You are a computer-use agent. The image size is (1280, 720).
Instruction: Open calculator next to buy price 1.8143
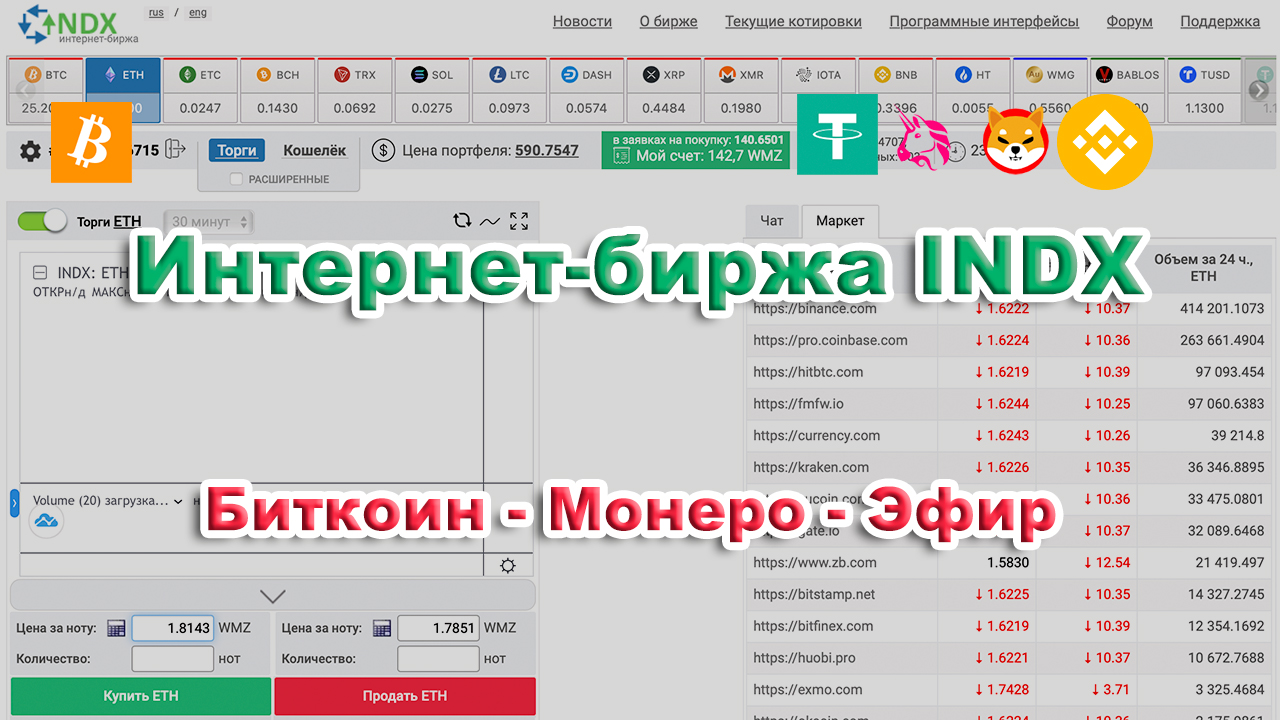(x=116, y=628)
